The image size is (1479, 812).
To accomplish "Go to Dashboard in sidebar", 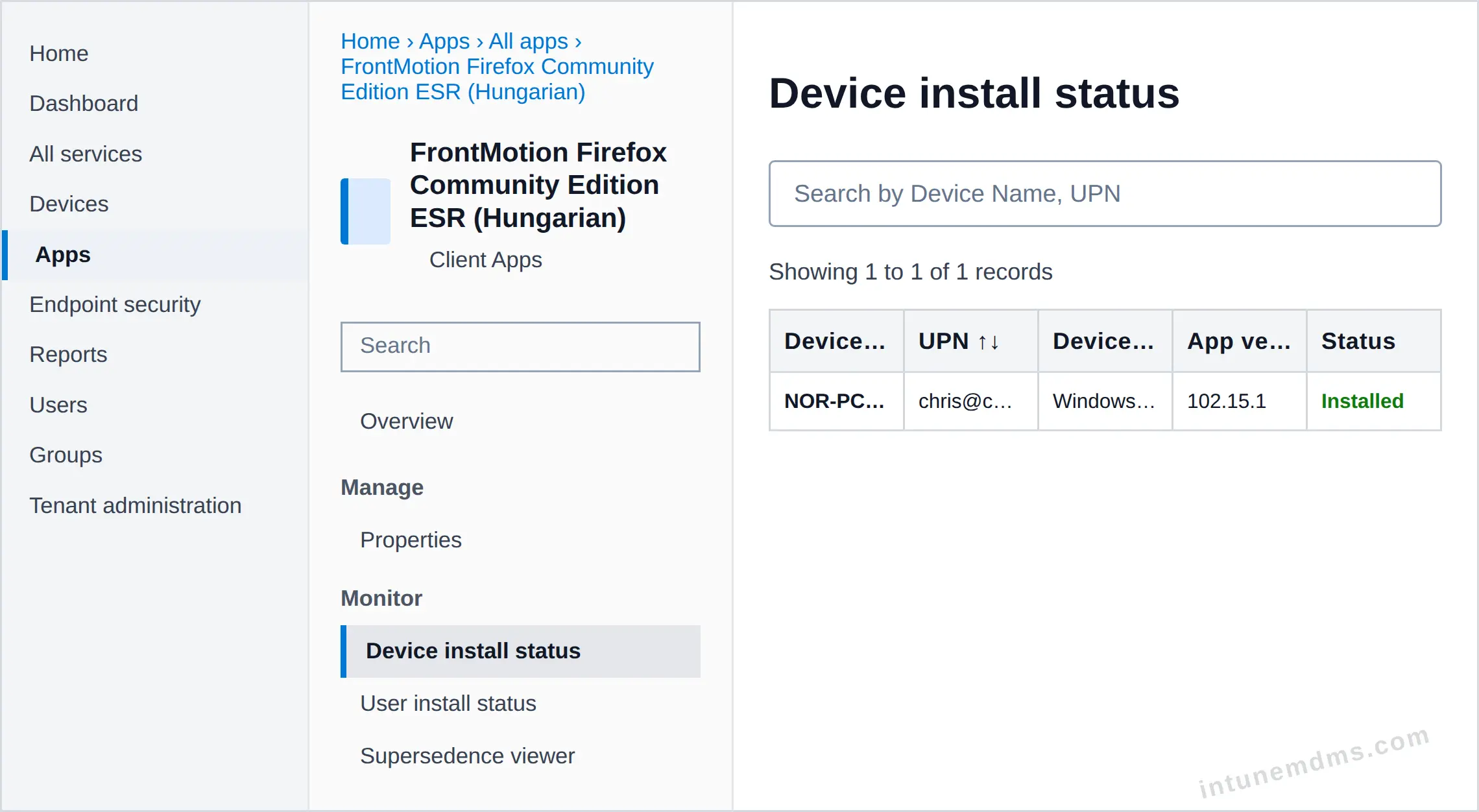I will (x=84, y=103).
